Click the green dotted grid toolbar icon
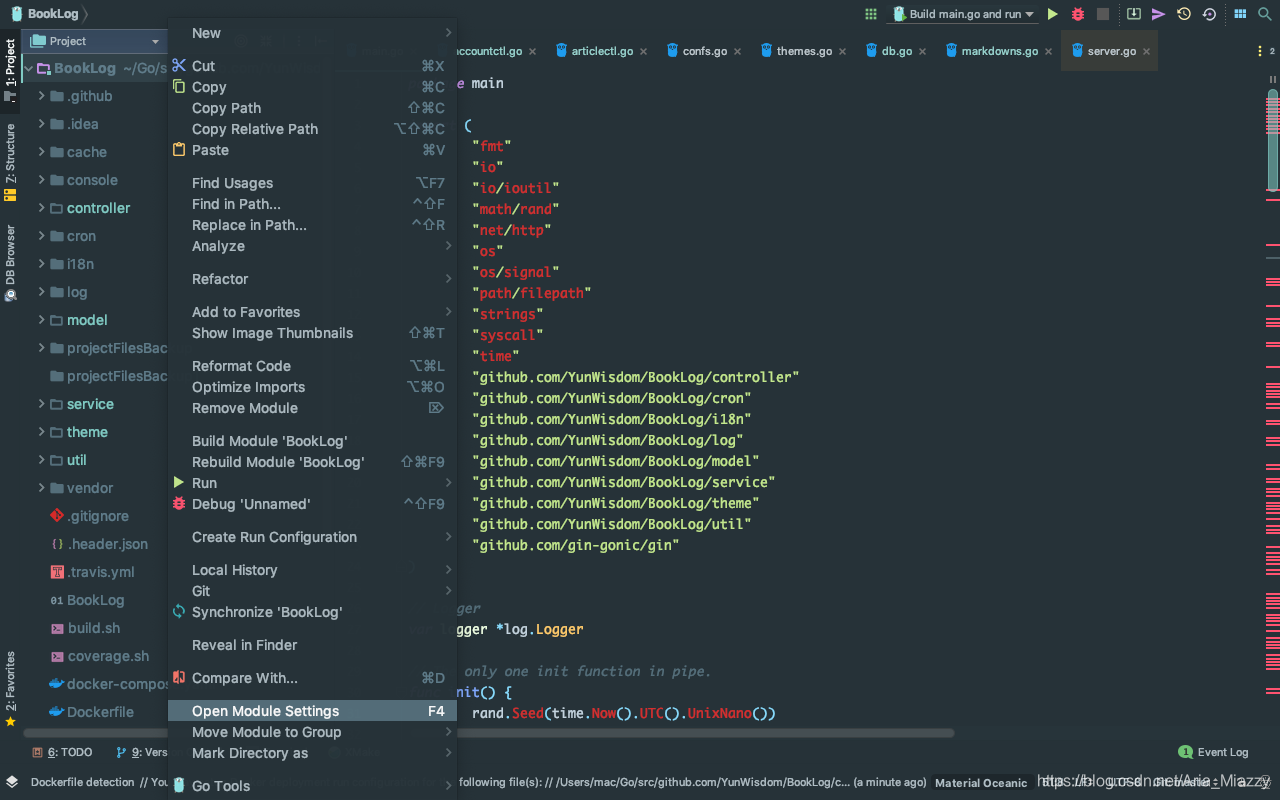 (x=871, y=14)
